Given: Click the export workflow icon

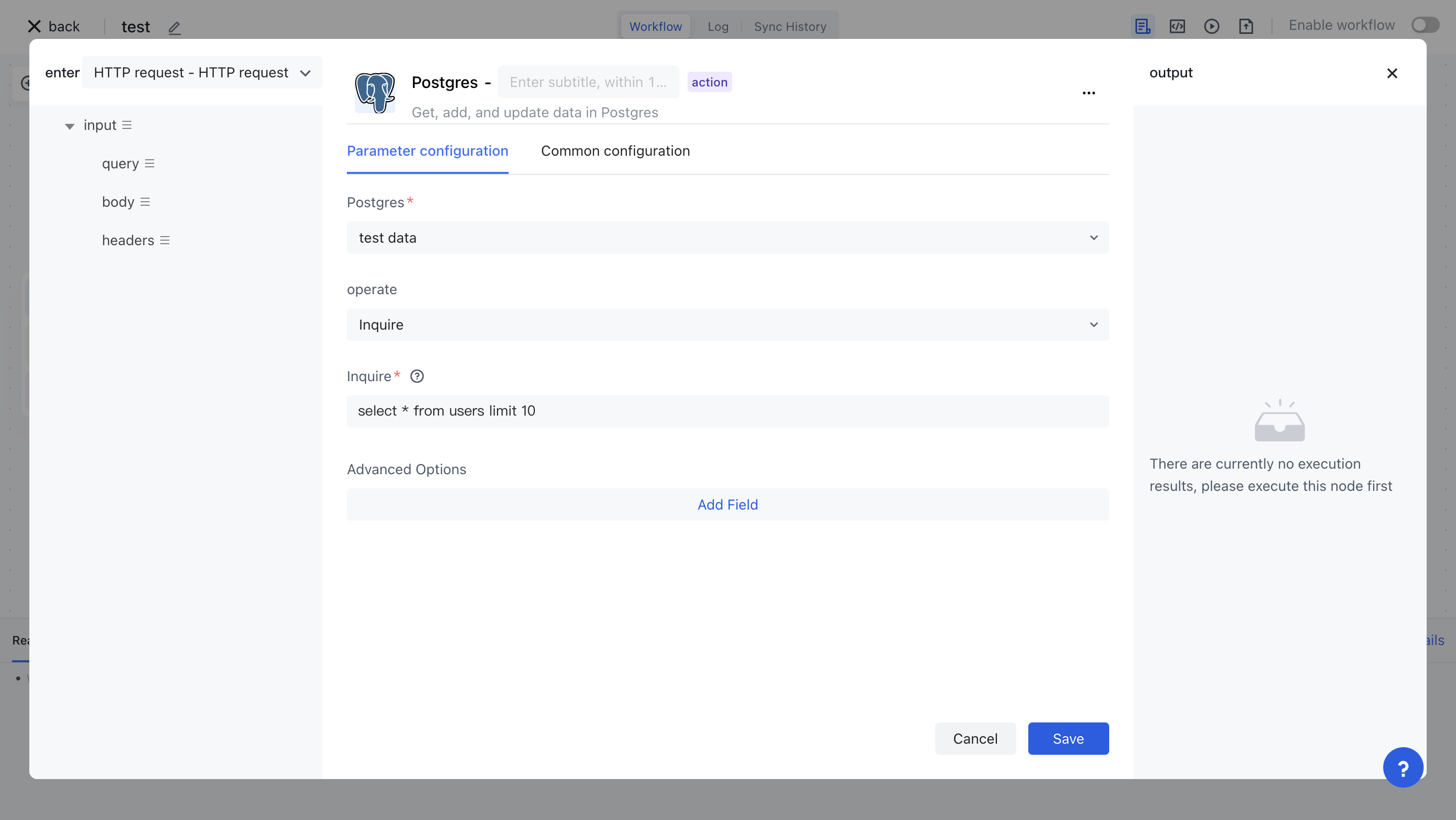Looking at the screenshot, I should click(1246, 26).
